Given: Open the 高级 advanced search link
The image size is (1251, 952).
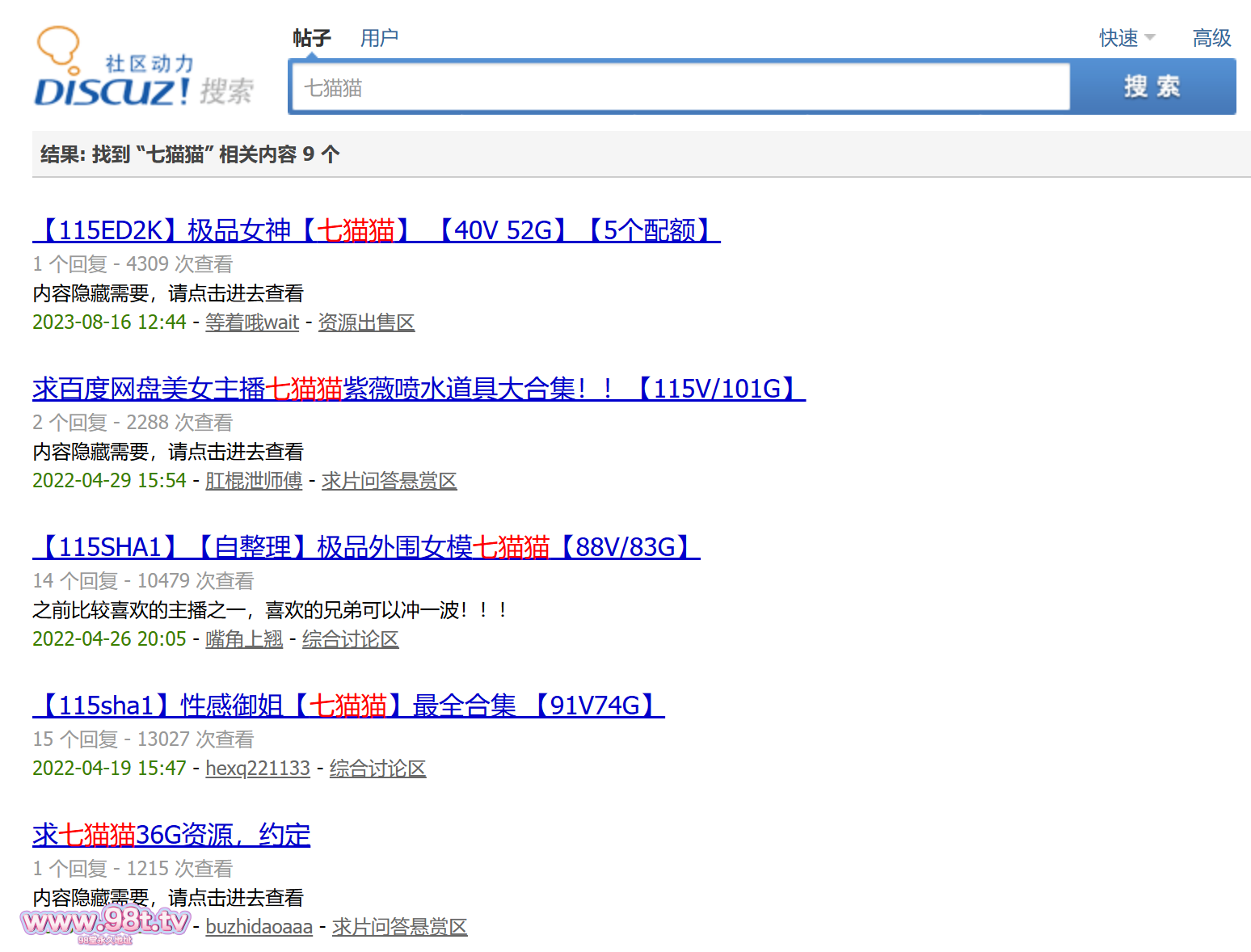Looking at the screenshot, I should tap(1211, 38).
